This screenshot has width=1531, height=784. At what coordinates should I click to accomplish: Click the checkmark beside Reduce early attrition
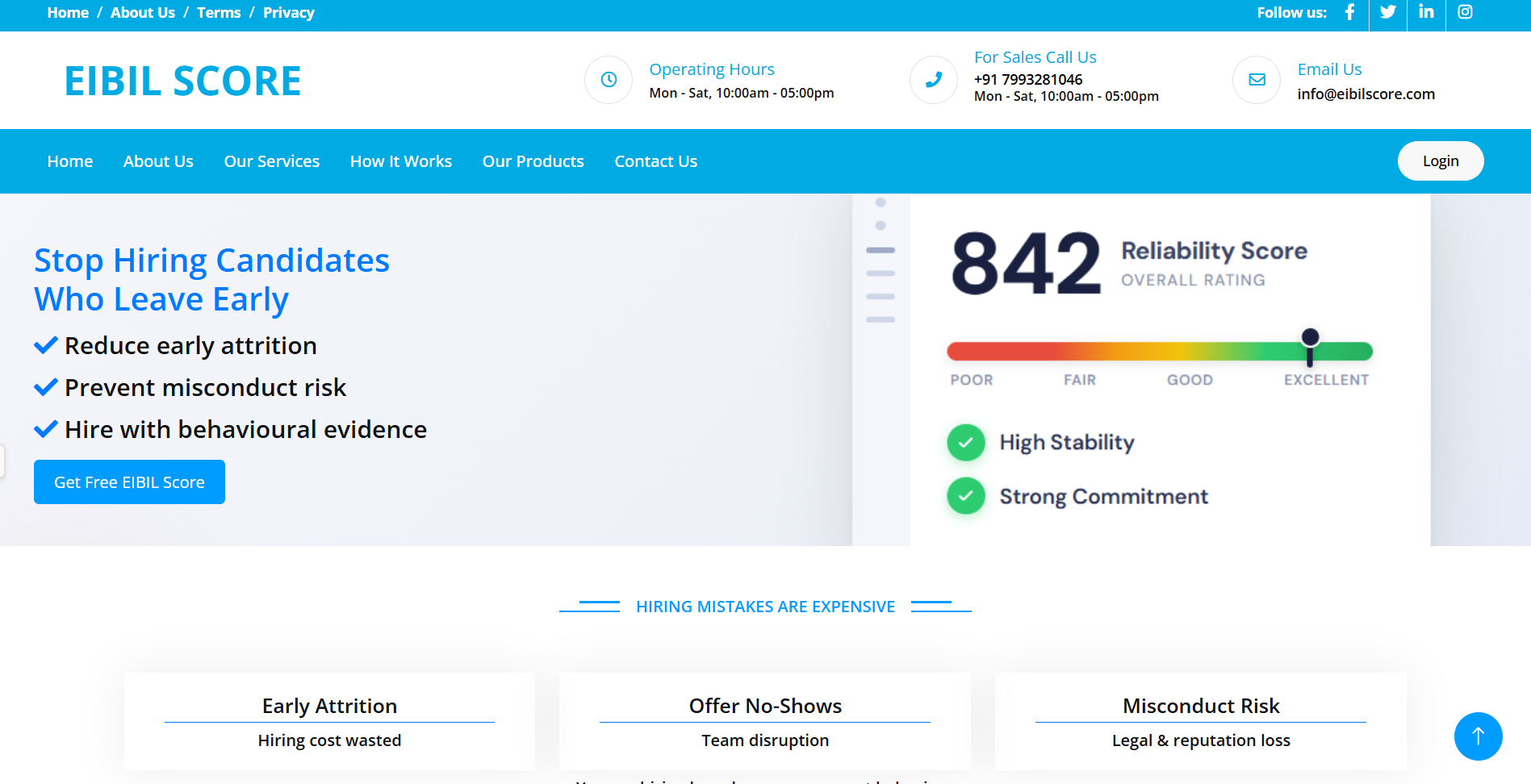[x=45, y=344]
